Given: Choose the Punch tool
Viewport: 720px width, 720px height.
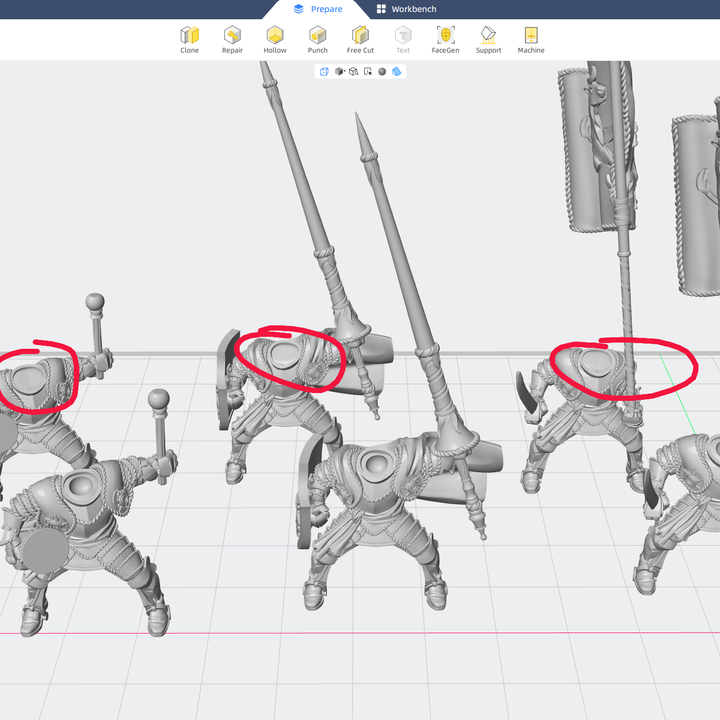Looking at the screenshot, I should 318,39.
